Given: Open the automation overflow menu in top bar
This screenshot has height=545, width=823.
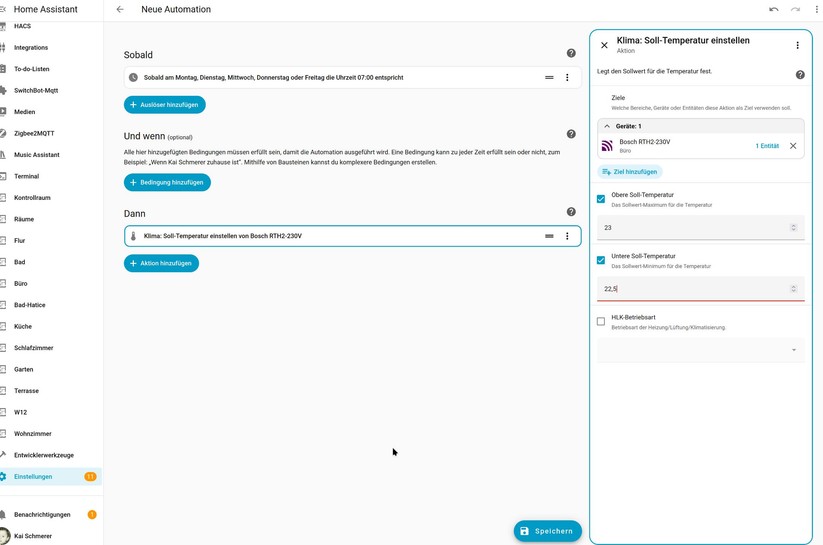Looking at the screenshot, I should point(816,9).
